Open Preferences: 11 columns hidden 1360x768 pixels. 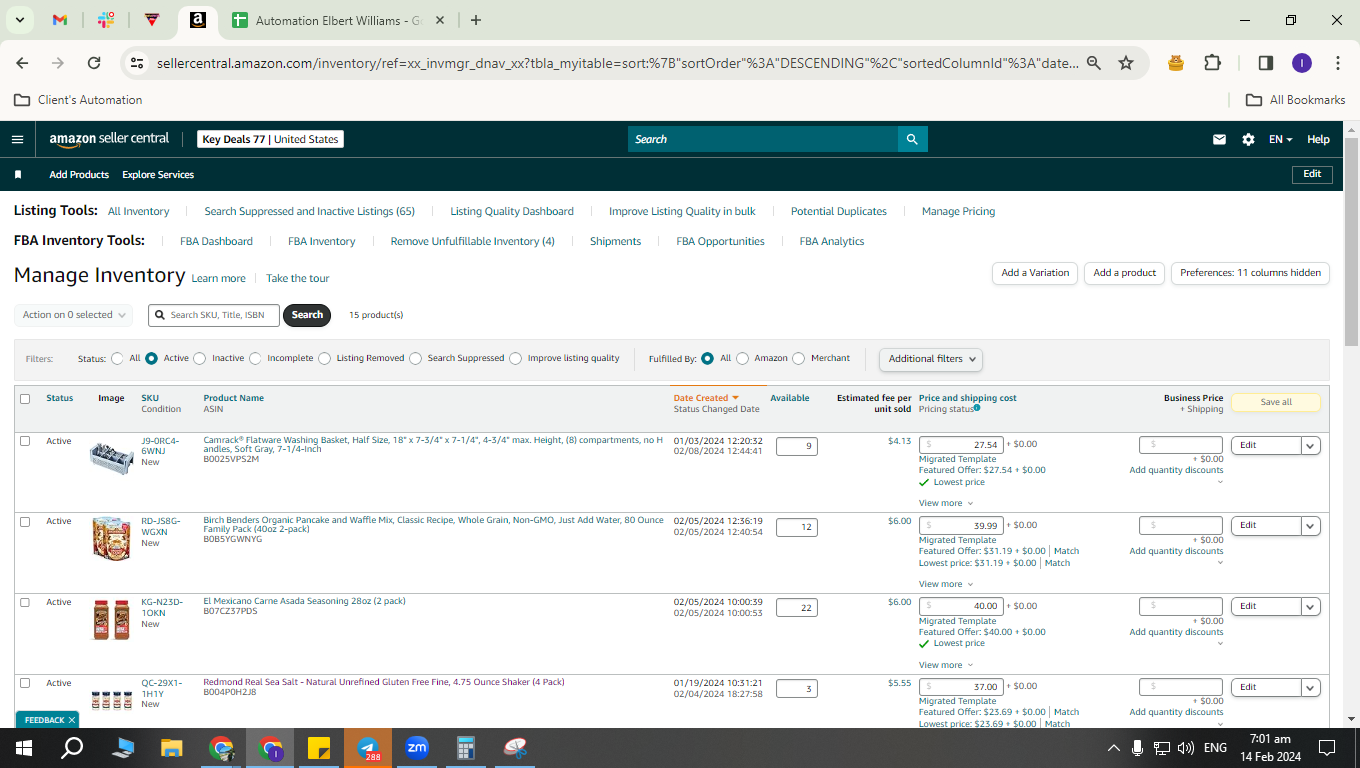[1250, 273]
